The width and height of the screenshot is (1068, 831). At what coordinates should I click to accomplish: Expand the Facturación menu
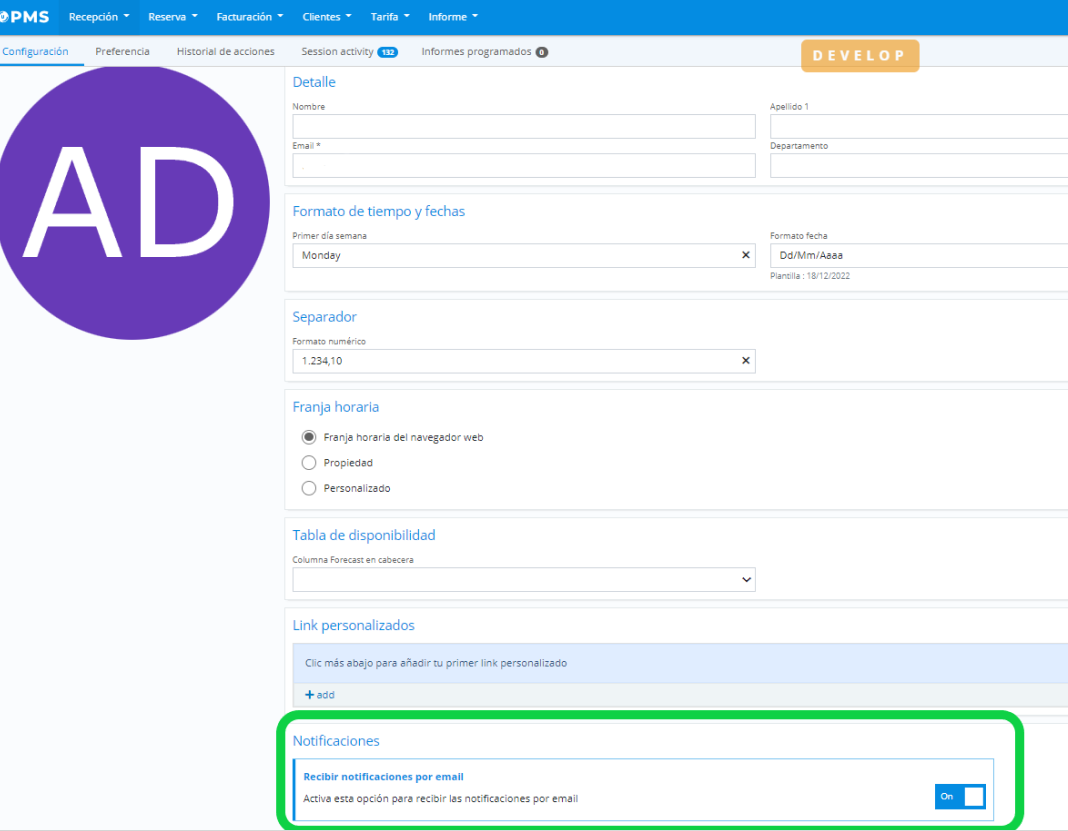click(x=249, y=17)
